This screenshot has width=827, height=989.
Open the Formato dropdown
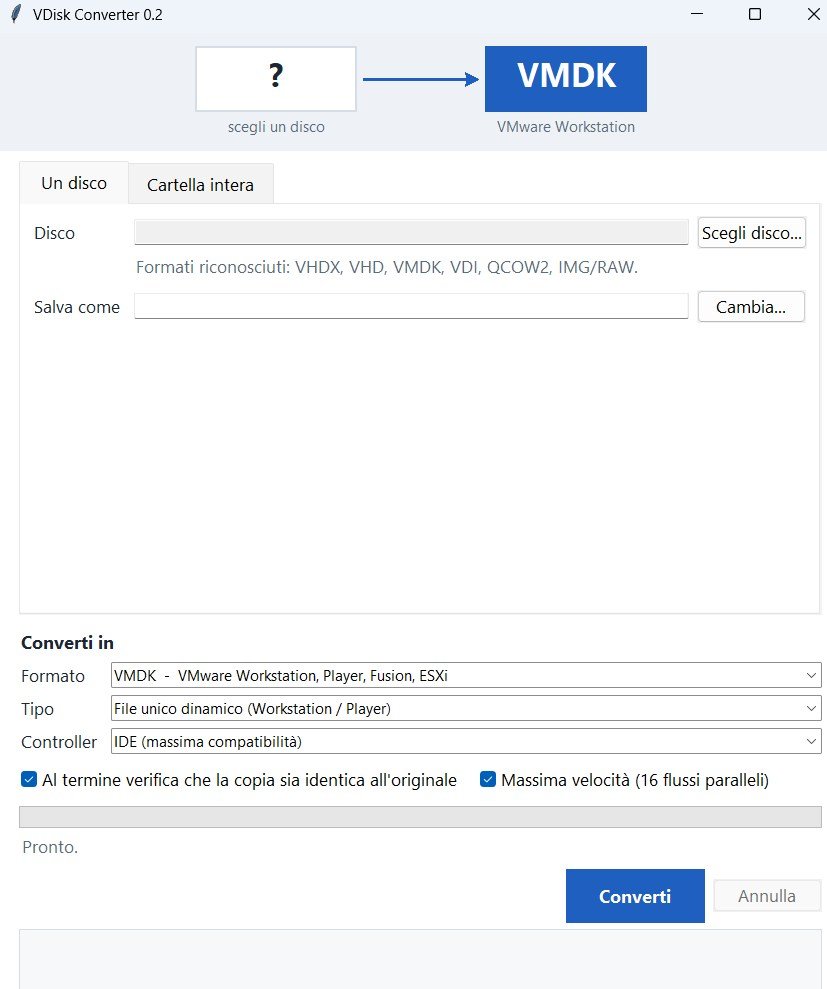pos(466,676)
